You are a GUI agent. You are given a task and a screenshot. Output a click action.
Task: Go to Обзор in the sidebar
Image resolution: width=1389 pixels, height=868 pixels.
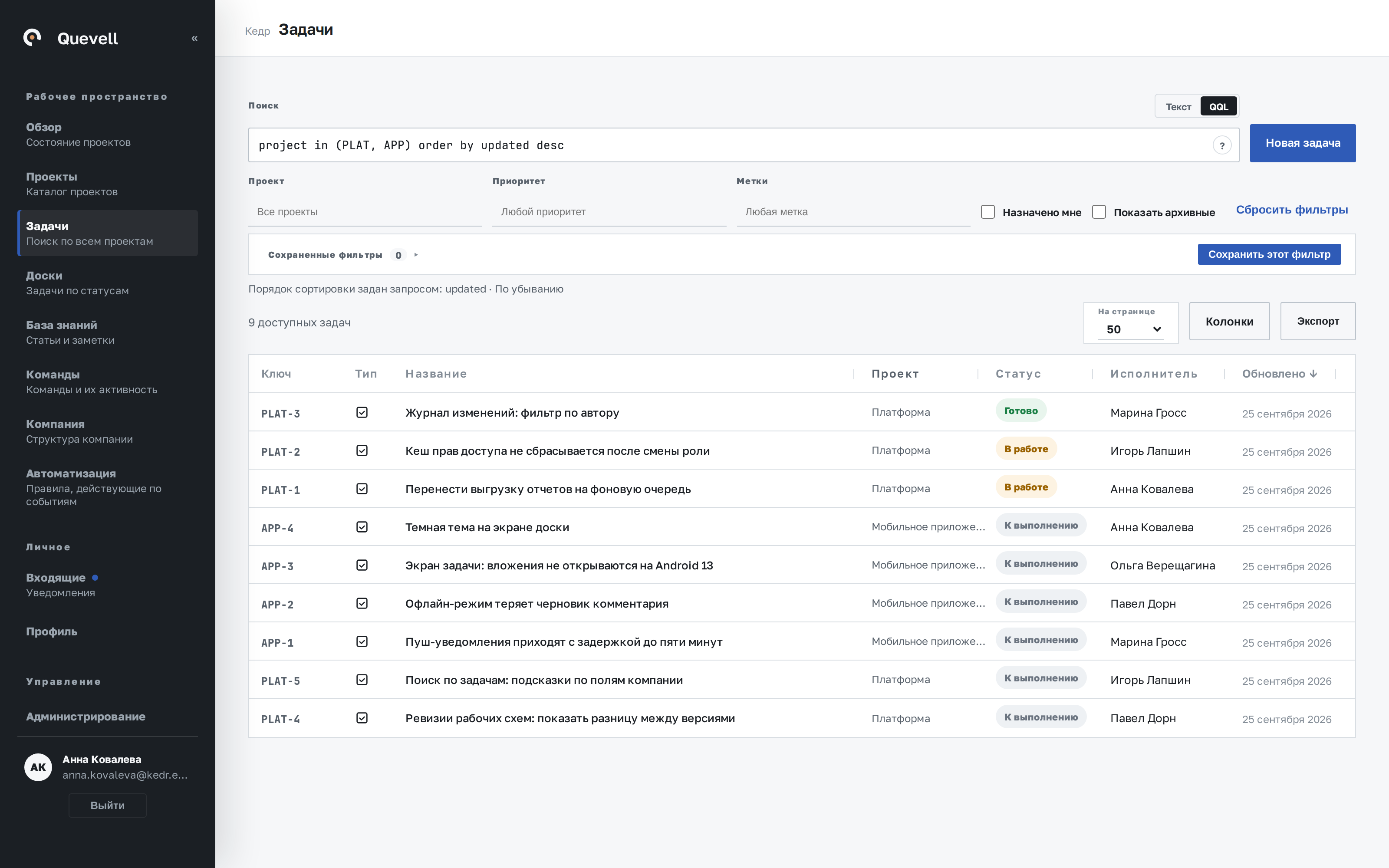[x=108, y=135]
